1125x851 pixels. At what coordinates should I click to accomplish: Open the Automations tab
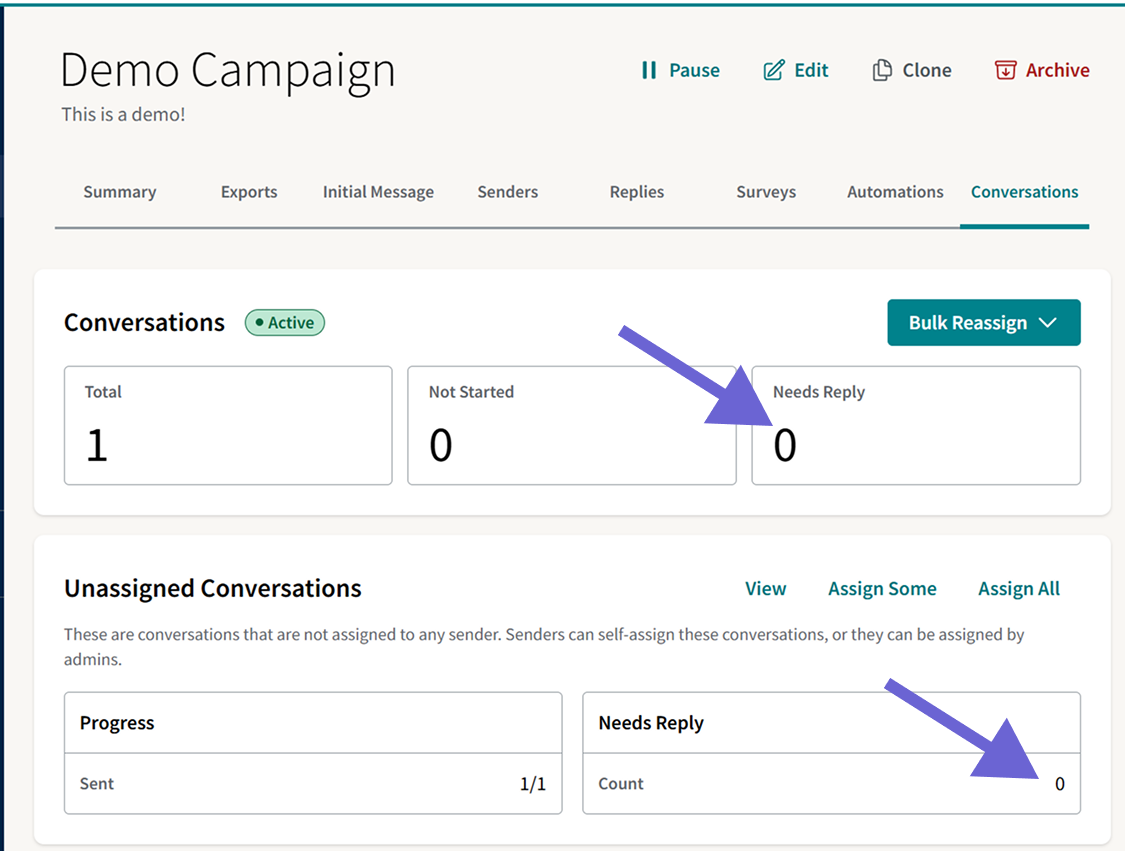coord(895,192)
